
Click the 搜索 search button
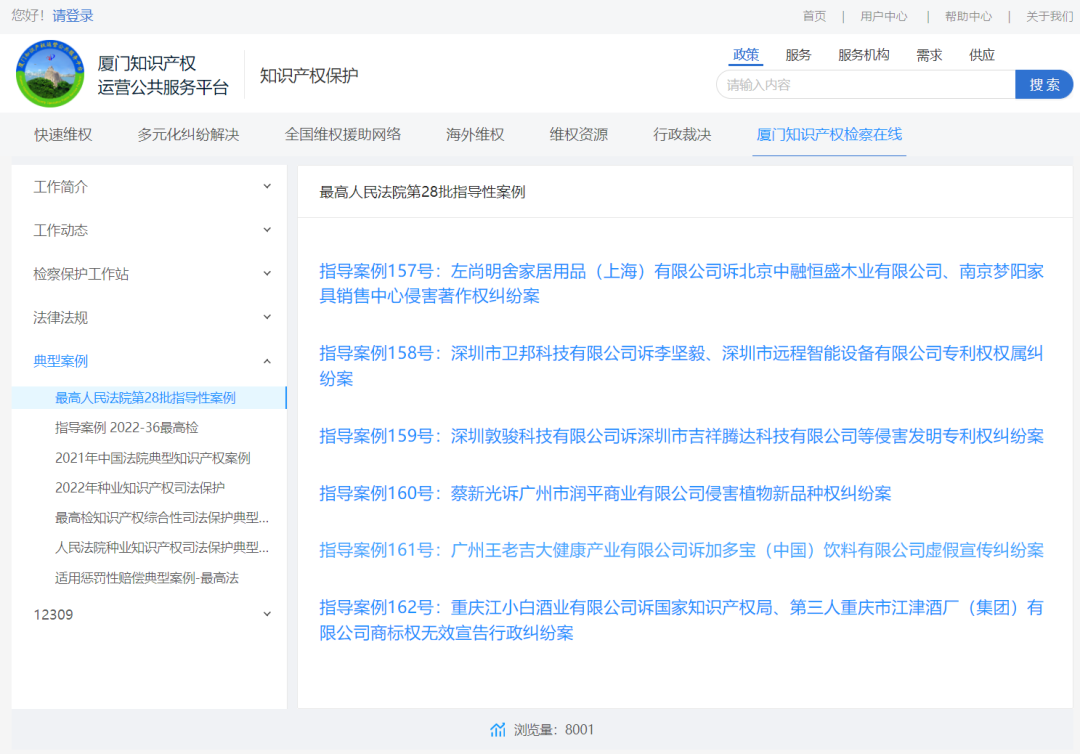point(1043,85)
